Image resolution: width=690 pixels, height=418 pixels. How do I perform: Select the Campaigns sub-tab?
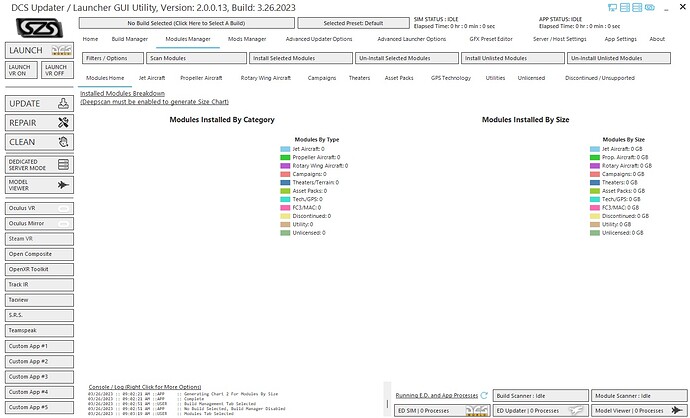pos(322,78)
